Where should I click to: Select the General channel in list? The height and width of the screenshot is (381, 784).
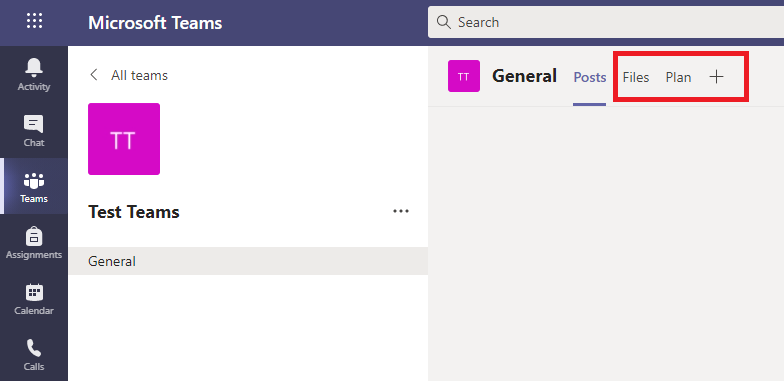point(248,261)
